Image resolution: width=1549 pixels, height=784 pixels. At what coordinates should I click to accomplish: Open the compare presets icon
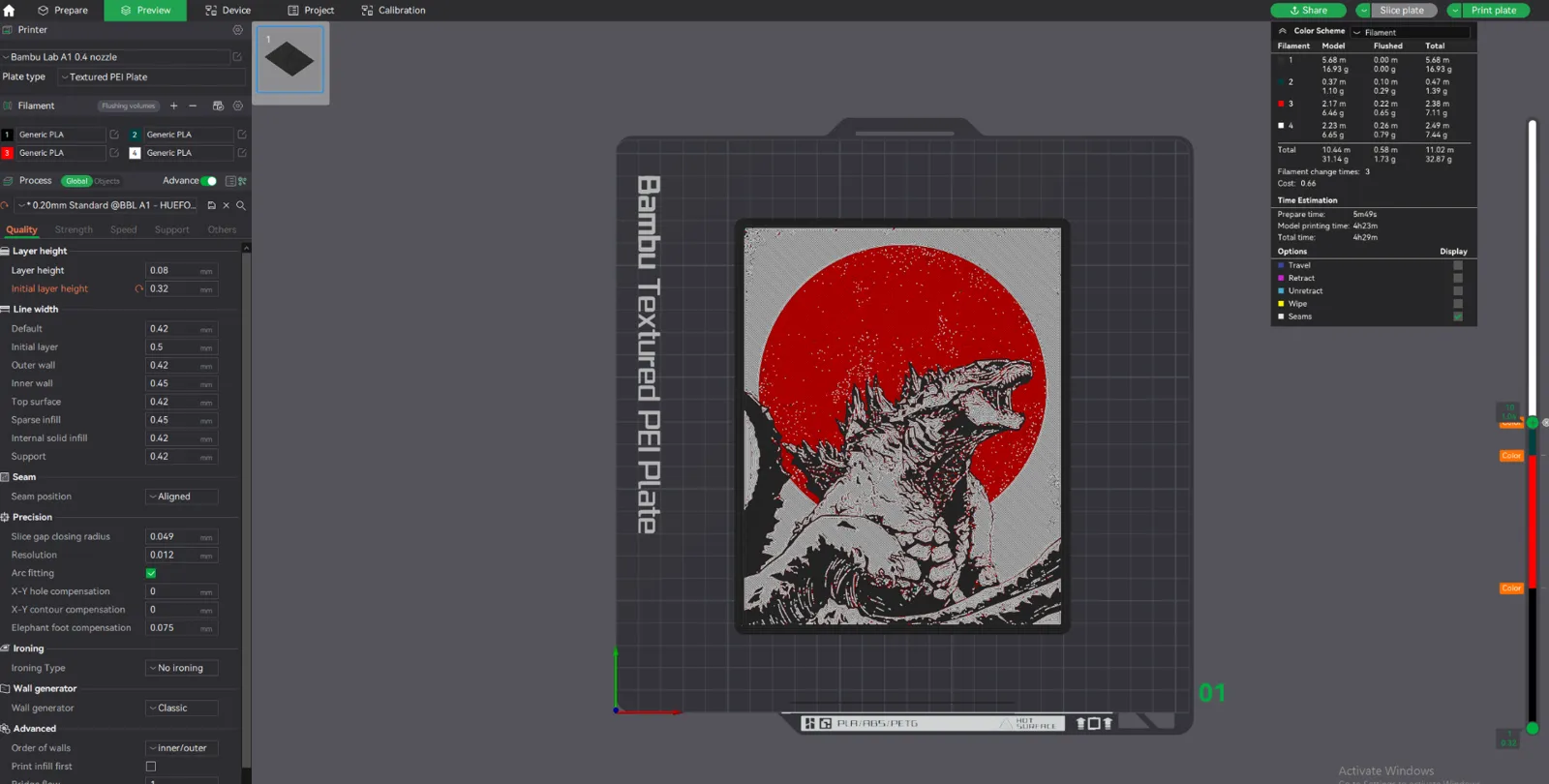click(x=242, y=181)
